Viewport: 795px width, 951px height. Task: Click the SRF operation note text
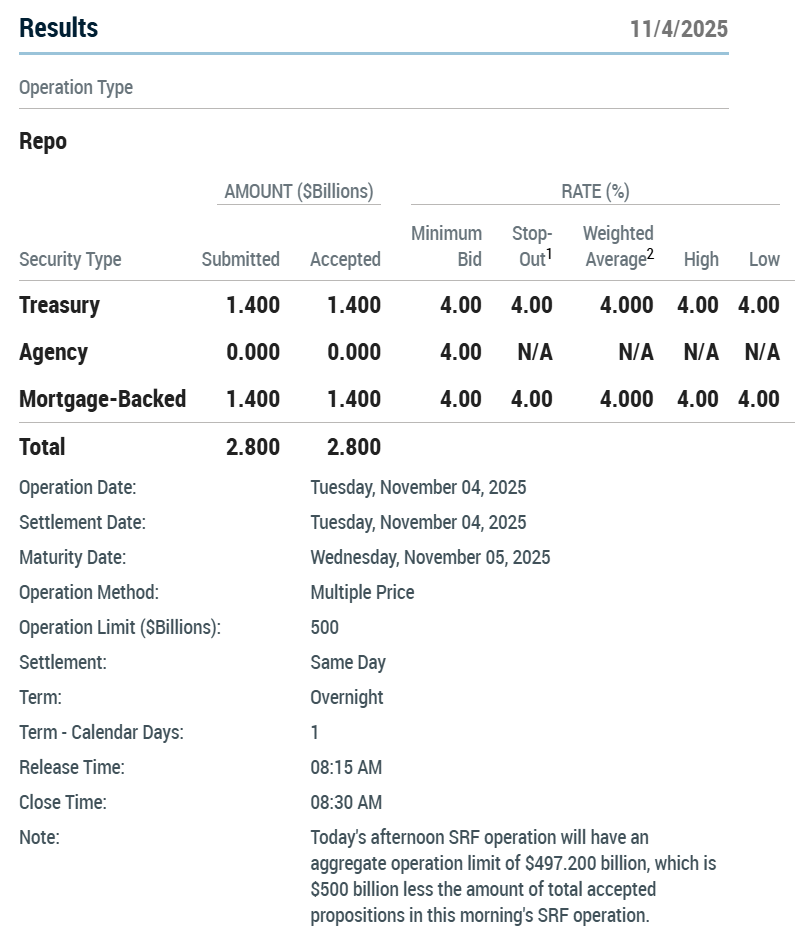pos(512,876)
